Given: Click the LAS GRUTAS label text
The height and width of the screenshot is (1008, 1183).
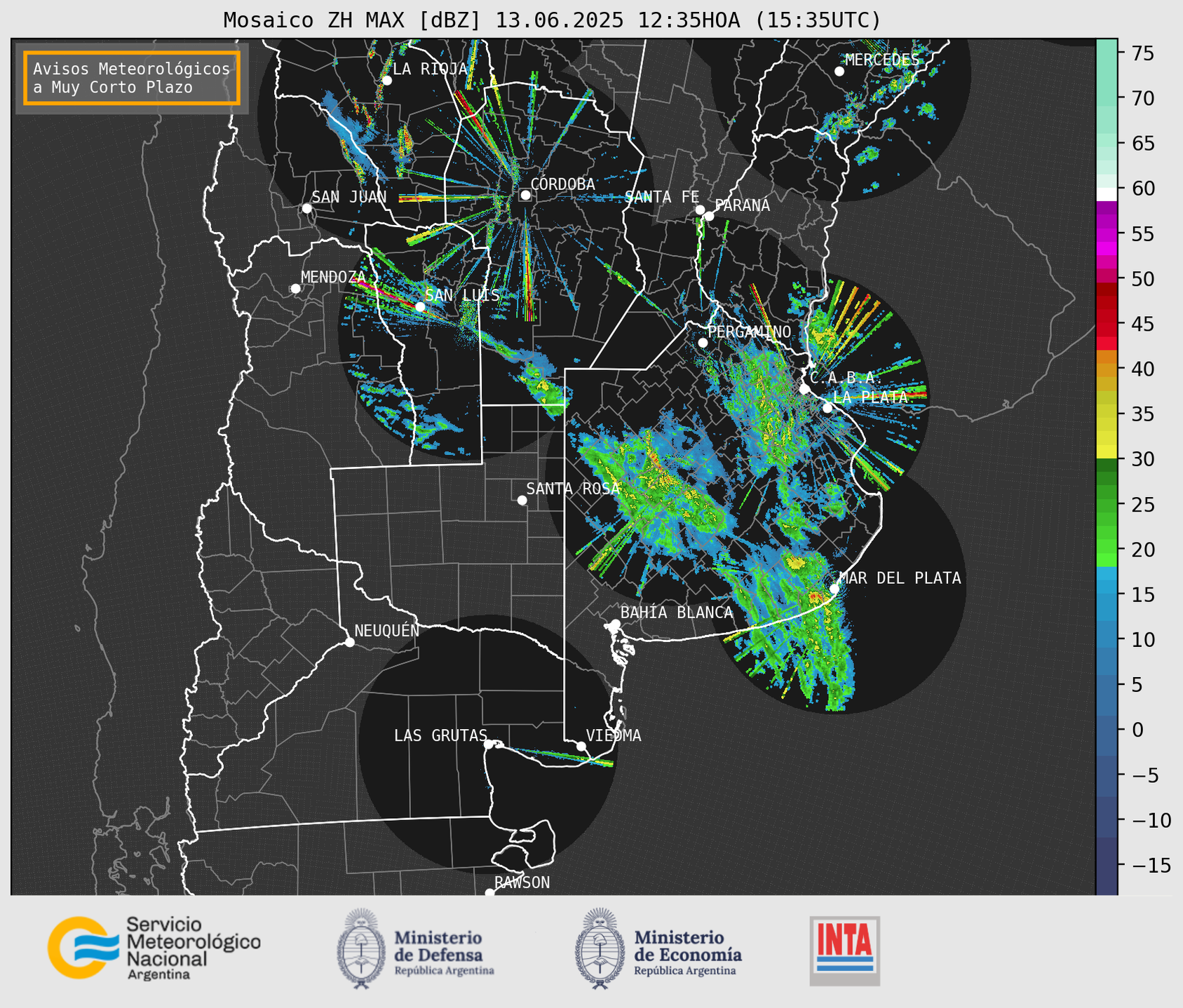Looking at the screenshot, I should [x=440, y=735].
